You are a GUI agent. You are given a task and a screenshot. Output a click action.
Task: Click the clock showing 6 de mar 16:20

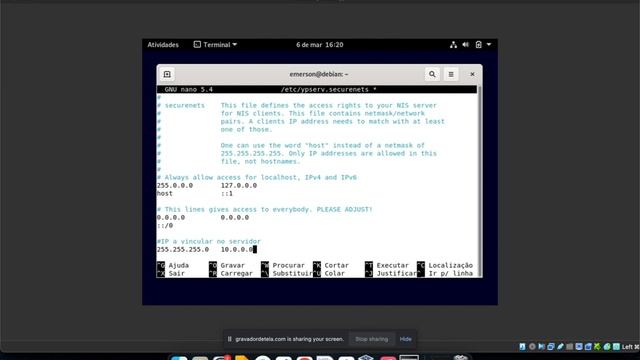tap(320, 44)
